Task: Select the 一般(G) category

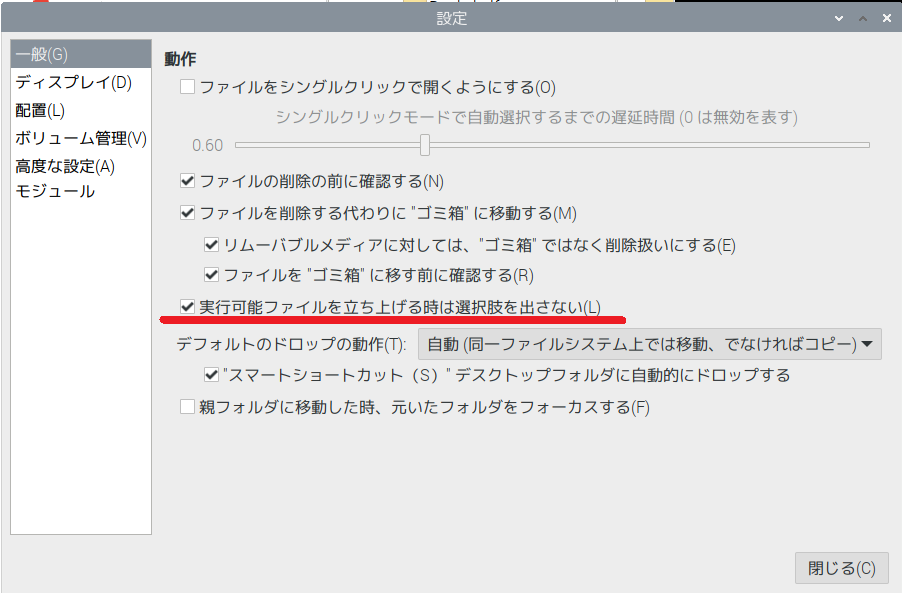Action: click(x=81, y=55)
